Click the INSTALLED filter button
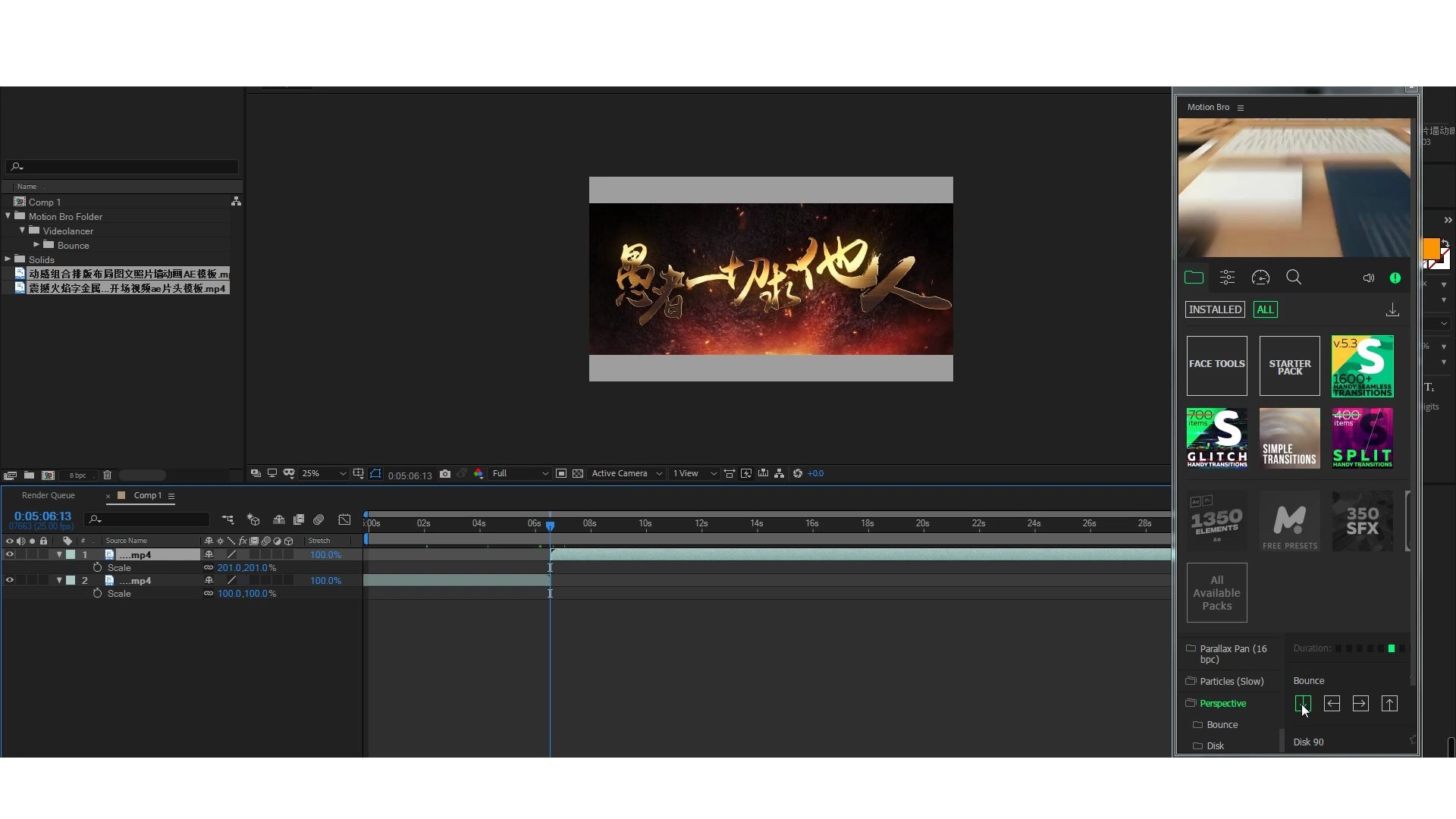Image resolution: width=1456 pixels, height=819 pixels. coord(1214,309)
